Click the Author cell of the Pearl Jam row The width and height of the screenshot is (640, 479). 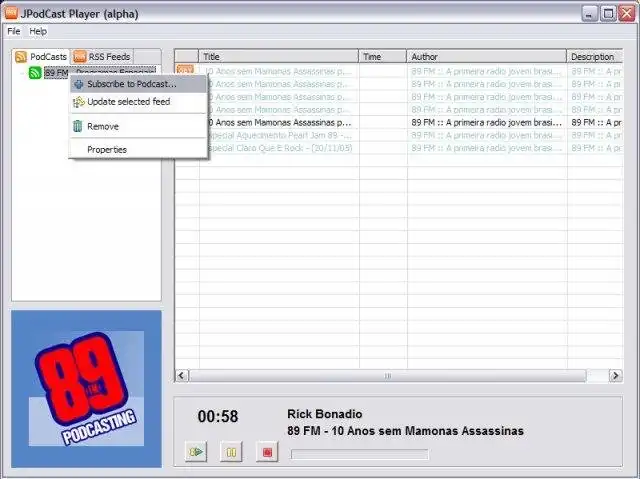tap(487, 135)
